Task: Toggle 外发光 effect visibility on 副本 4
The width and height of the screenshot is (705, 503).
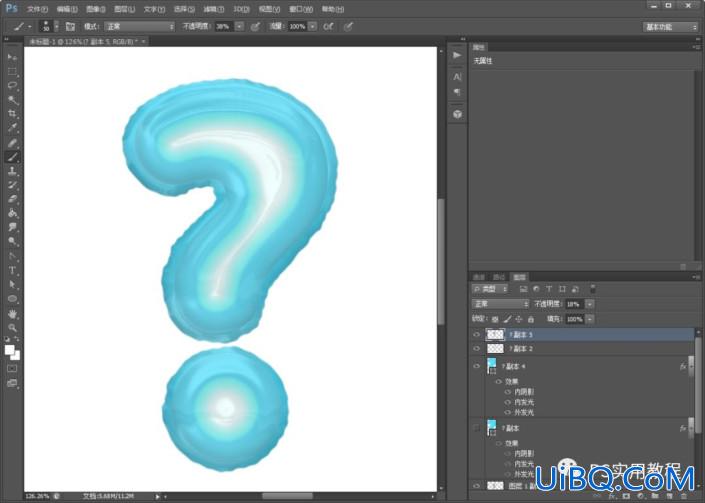Action: pyautogui.click(x=508, y=412)
